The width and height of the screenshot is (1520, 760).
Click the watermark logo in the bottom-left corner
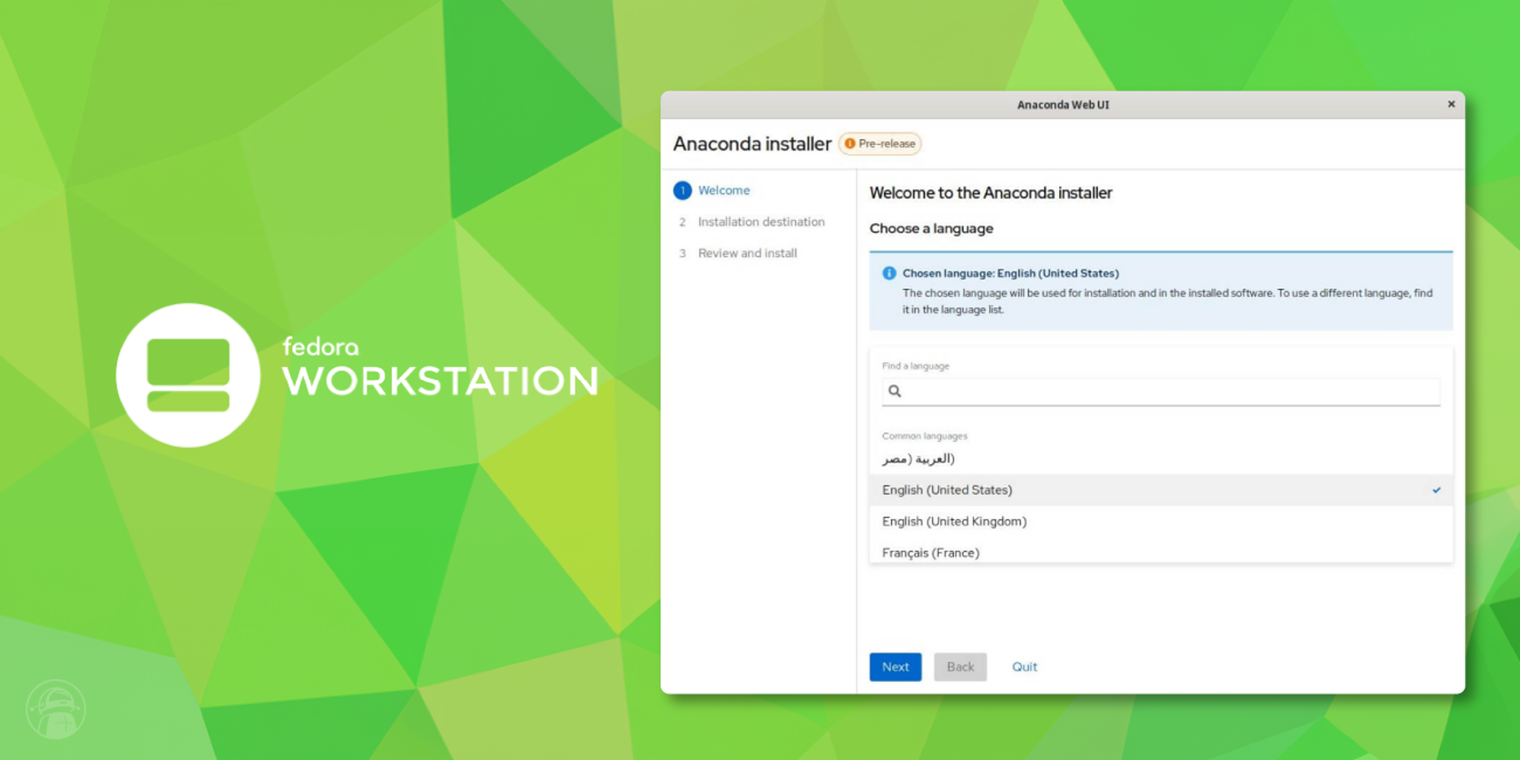click(57, 708)
